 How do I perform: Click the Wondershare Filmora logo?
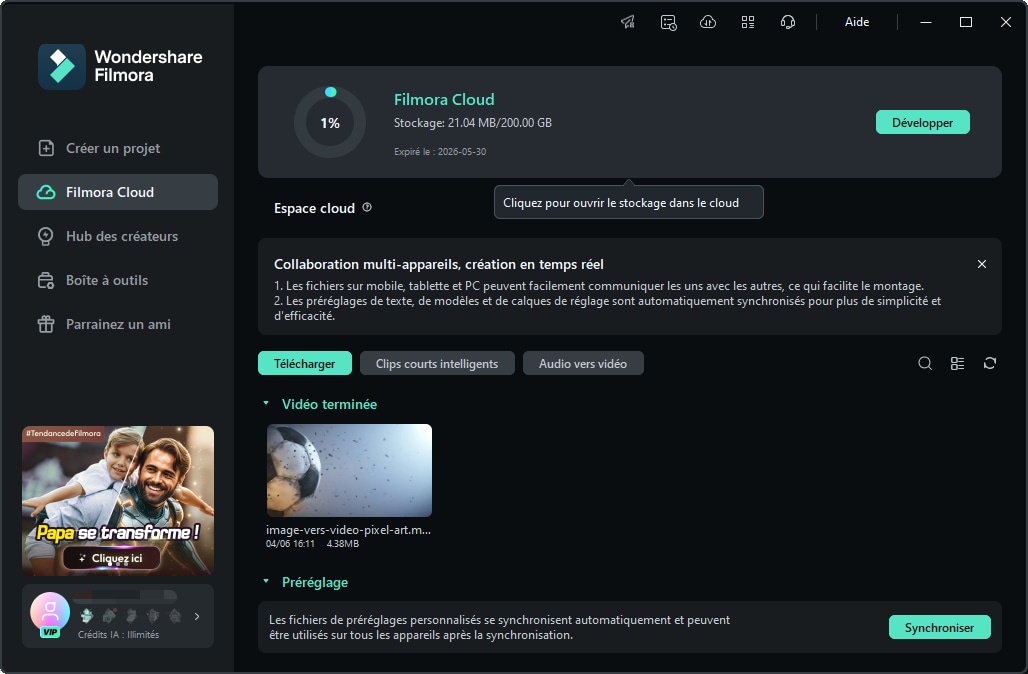[x=121, y=66]
